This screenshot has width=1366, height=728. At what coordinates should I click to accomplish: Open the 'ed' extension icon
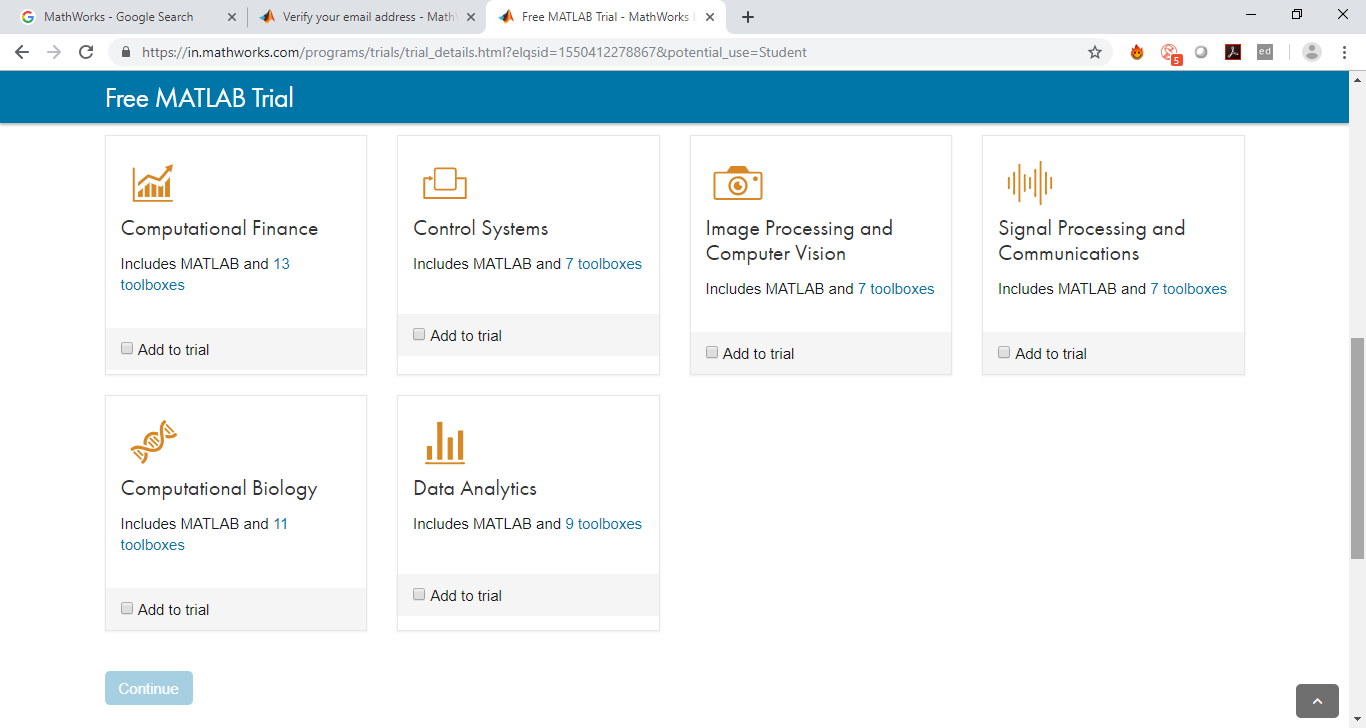tap(1265, 52)
